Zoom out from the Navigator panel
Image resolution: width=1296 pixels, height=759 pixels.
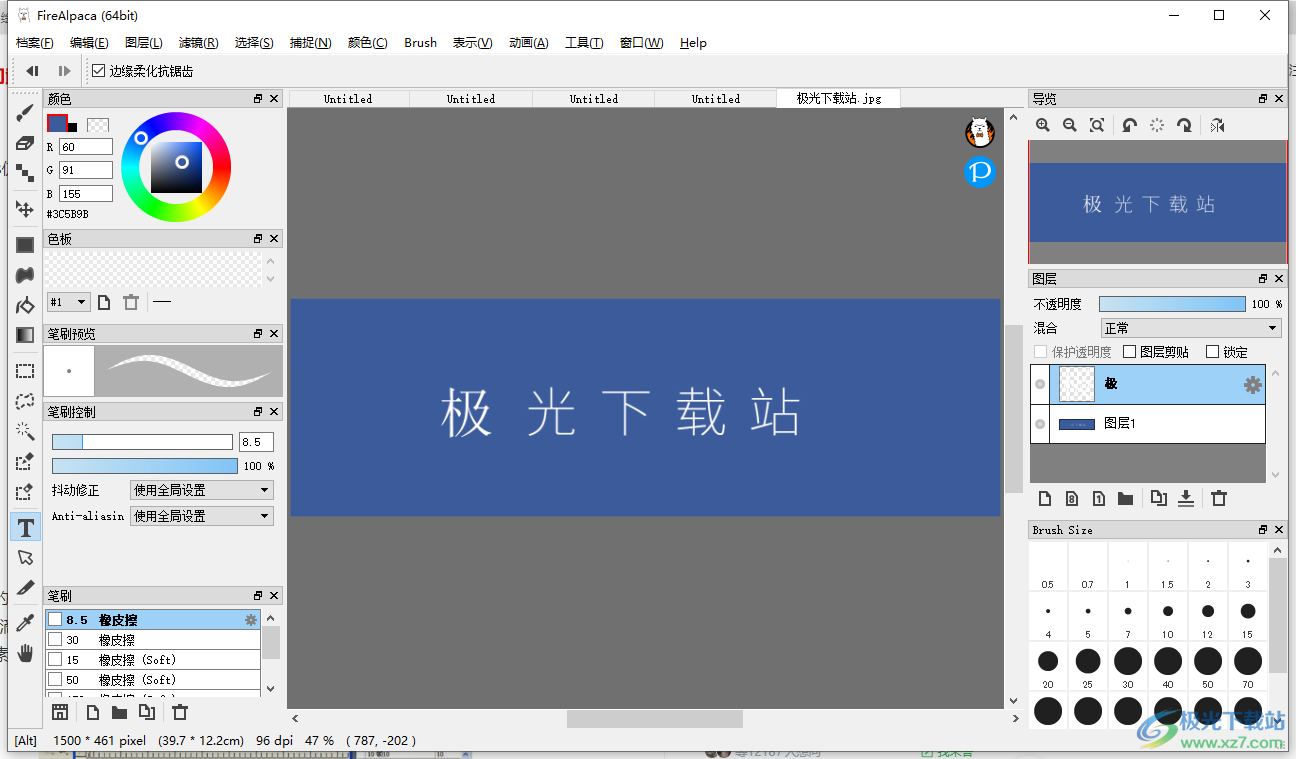(1070, 125)
